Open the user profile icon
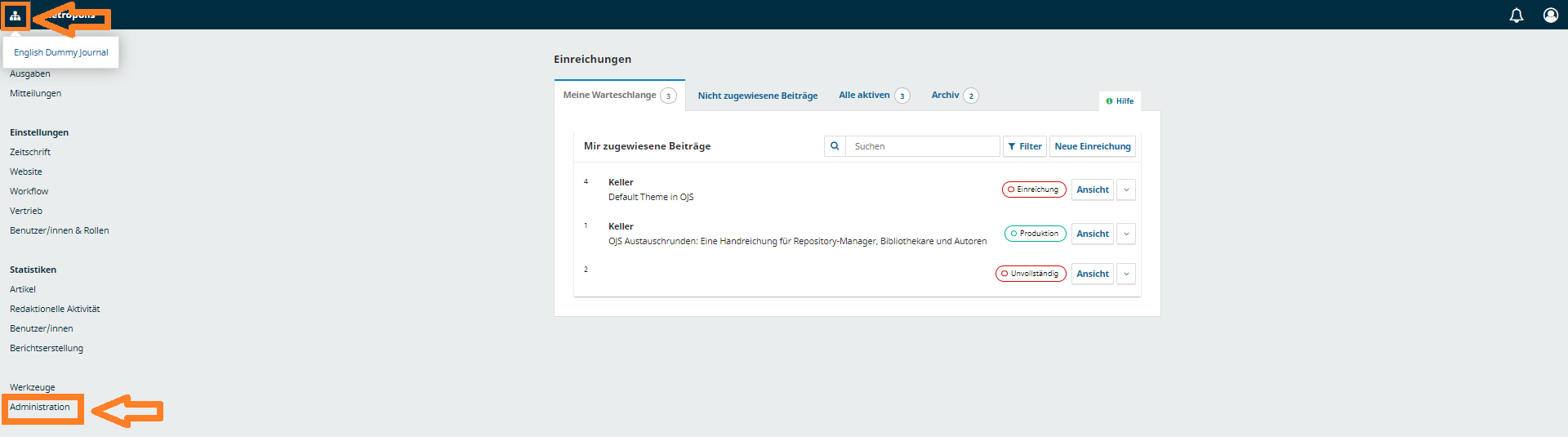Screen dimensions: 1568x437 coord(1550,16)
